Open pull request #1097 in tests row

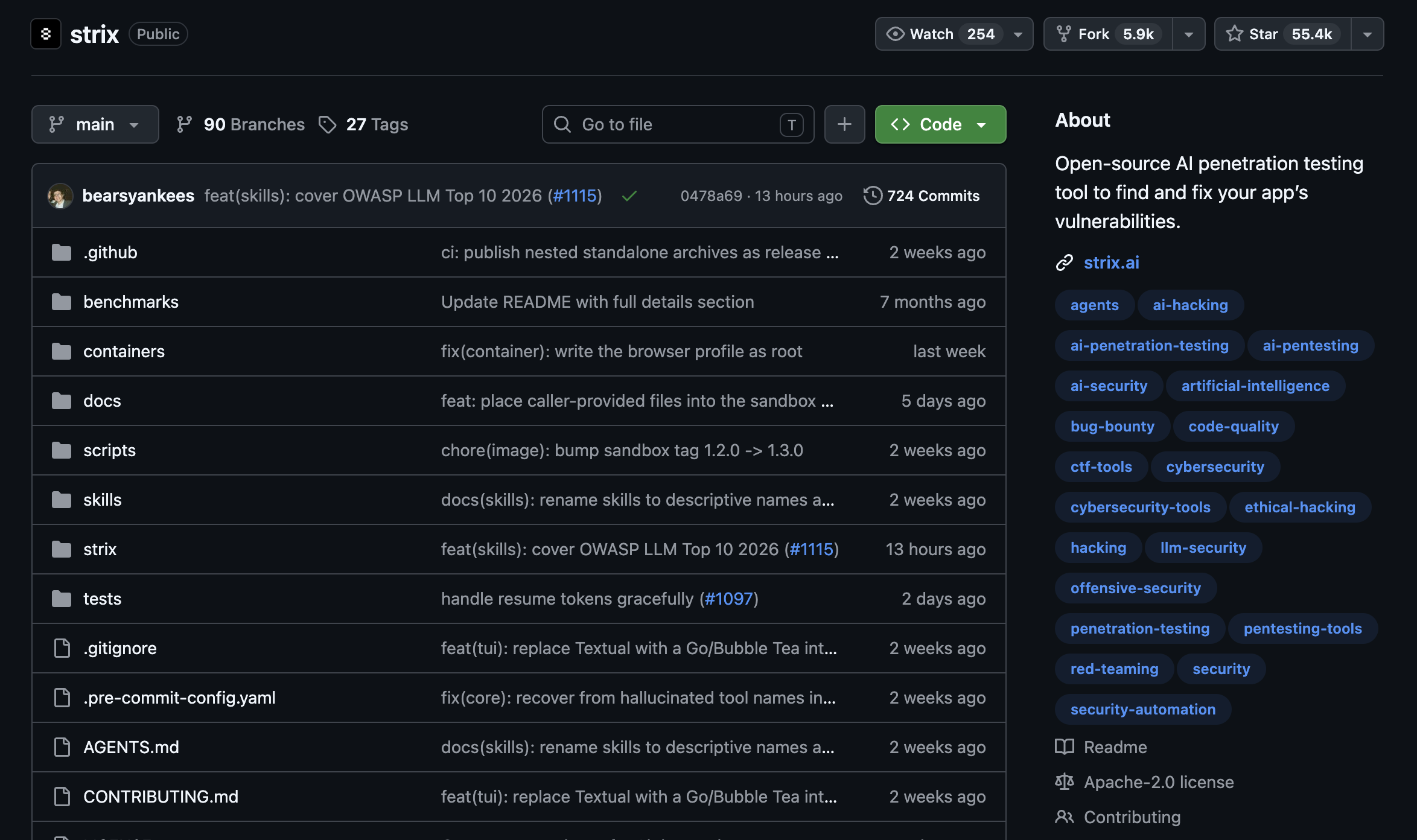pos(729,599)
